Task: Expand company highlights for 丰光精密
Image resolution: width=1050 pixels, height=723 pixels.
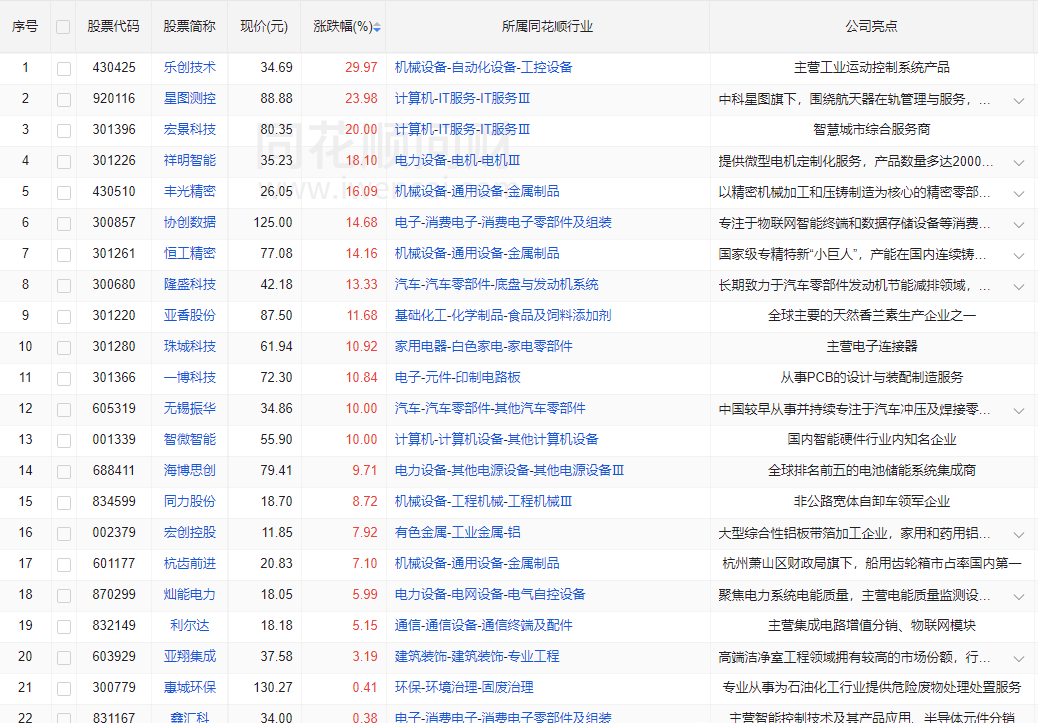Action: pos(1019,193)
